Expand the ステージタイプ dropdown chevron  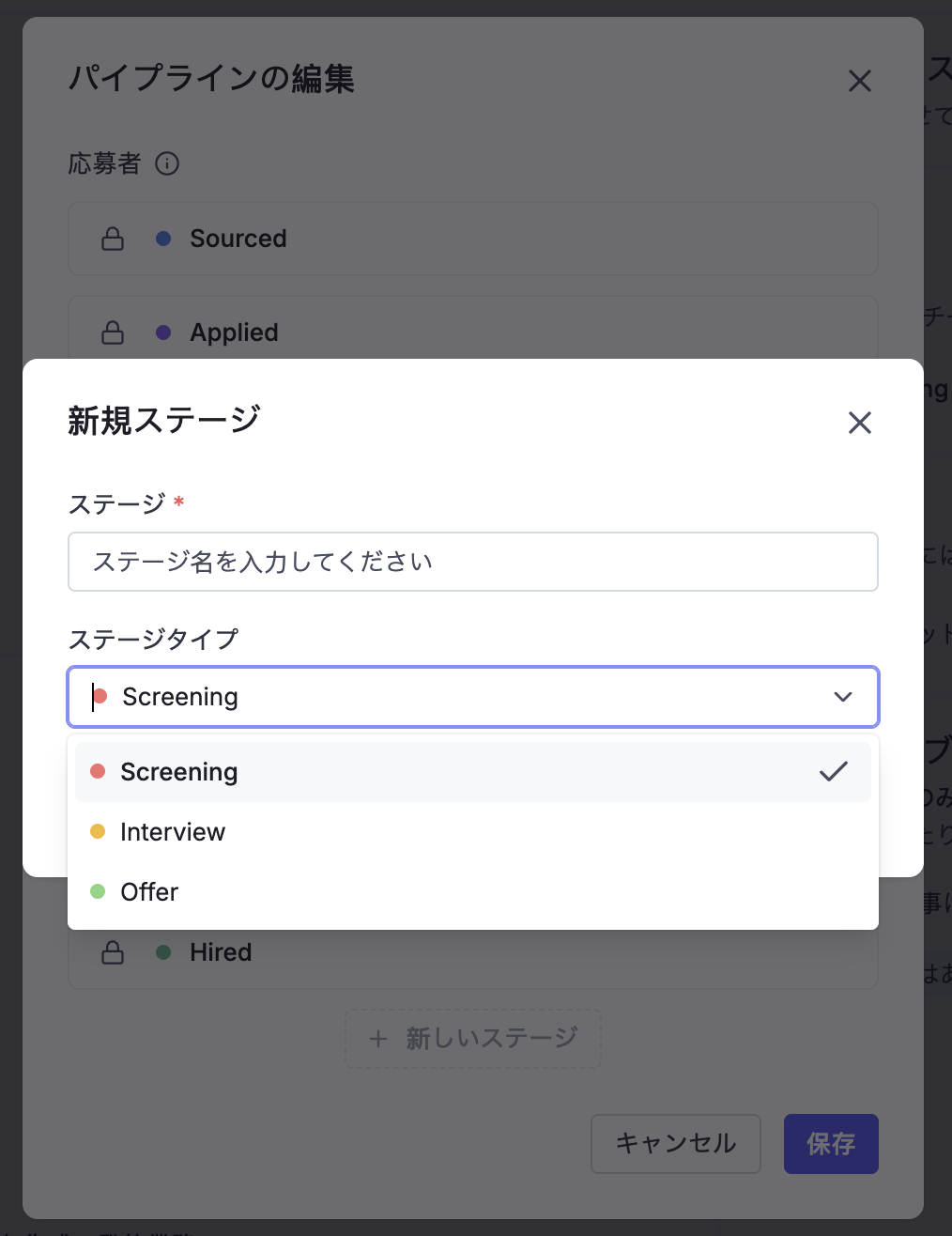pyautogui.click(x=843, y=697)
